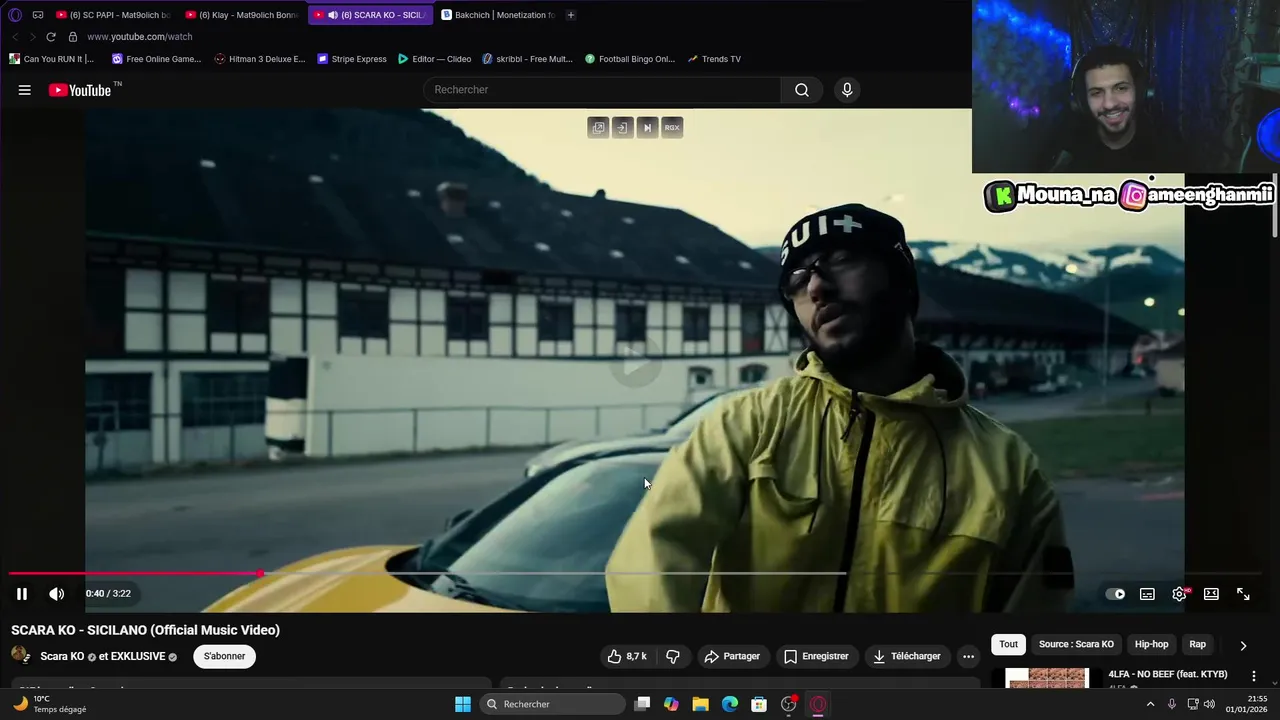Select the Source : Scara KO chip
The width and height of the screenshot is (1280, 720).
(1076, 644)
